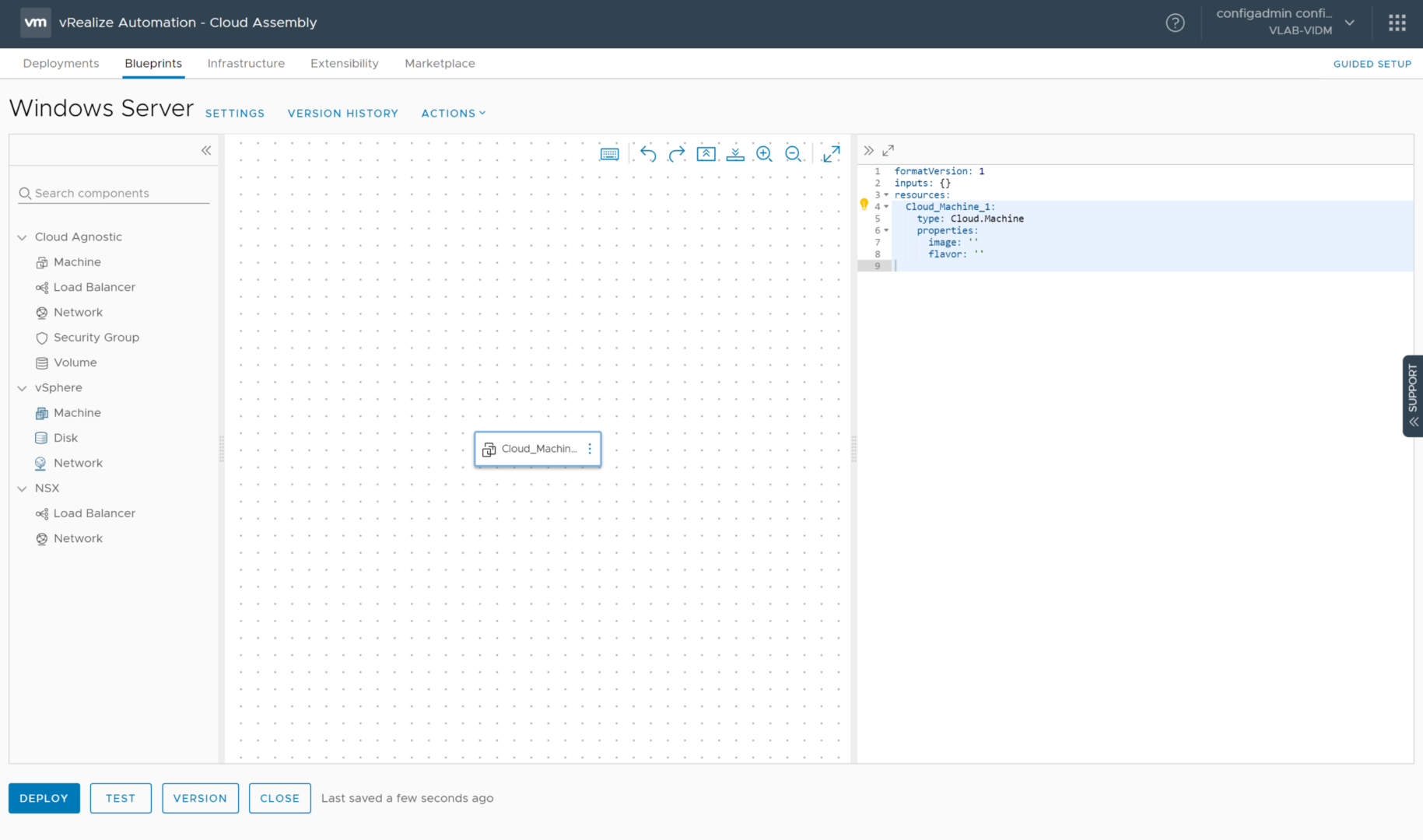Screen dimensions: 1423x840
Task: Collapse the components side panel
Action: click(206, 151)
